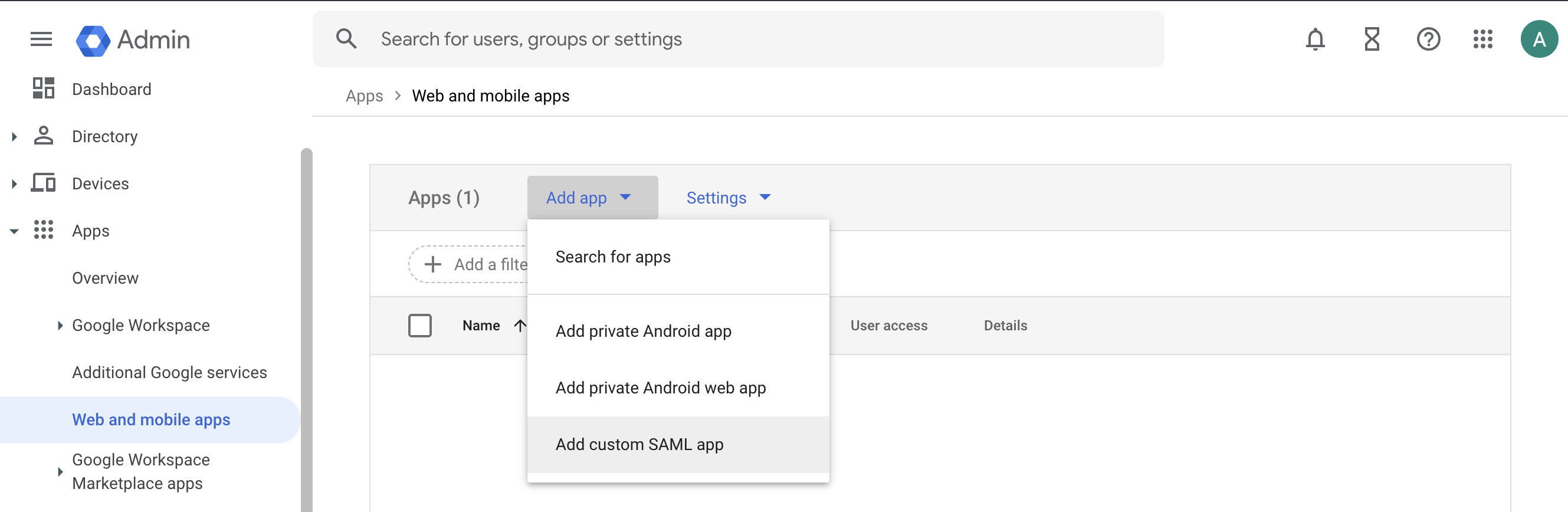Open the Help question mark icon
The image size is (1568, 512).
(x=1428, y=40)
